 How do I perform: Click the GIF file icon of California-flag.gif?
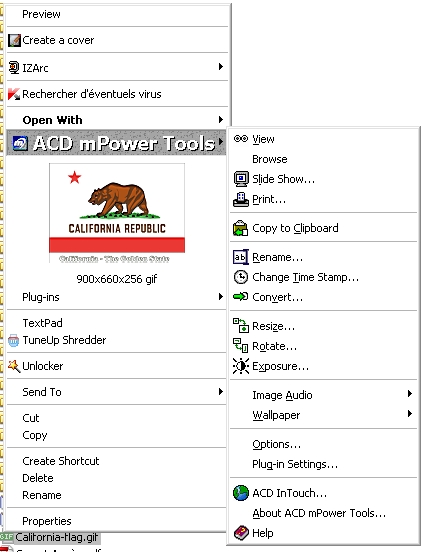point(7,537)
